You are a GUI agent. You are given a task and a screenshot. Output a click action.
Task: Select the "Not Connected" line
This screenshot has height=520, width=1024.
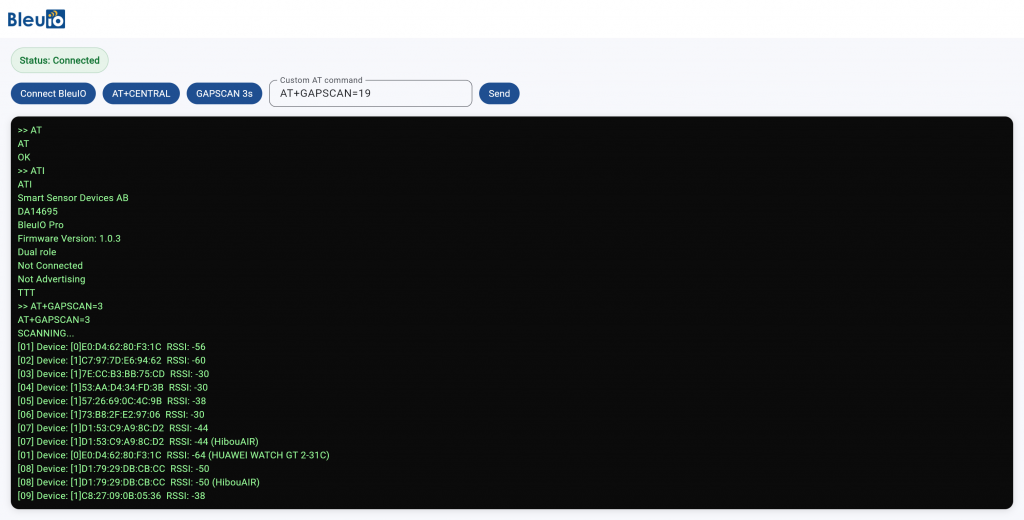pos(50,266)
